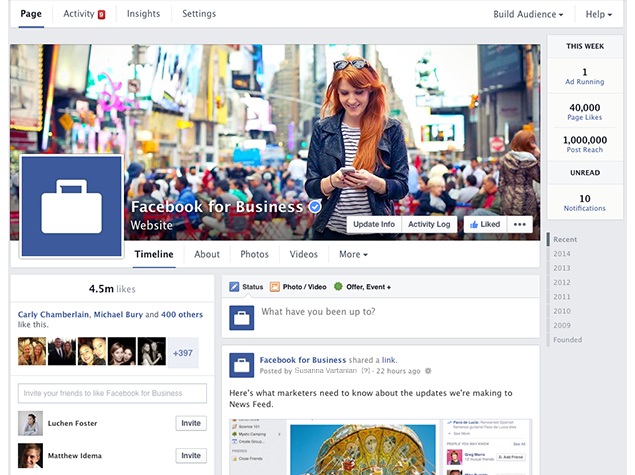The height and width of the screenshot is (475, 635).
Task: Click the verified checkmark badge
Action: [x=315, y=207]
